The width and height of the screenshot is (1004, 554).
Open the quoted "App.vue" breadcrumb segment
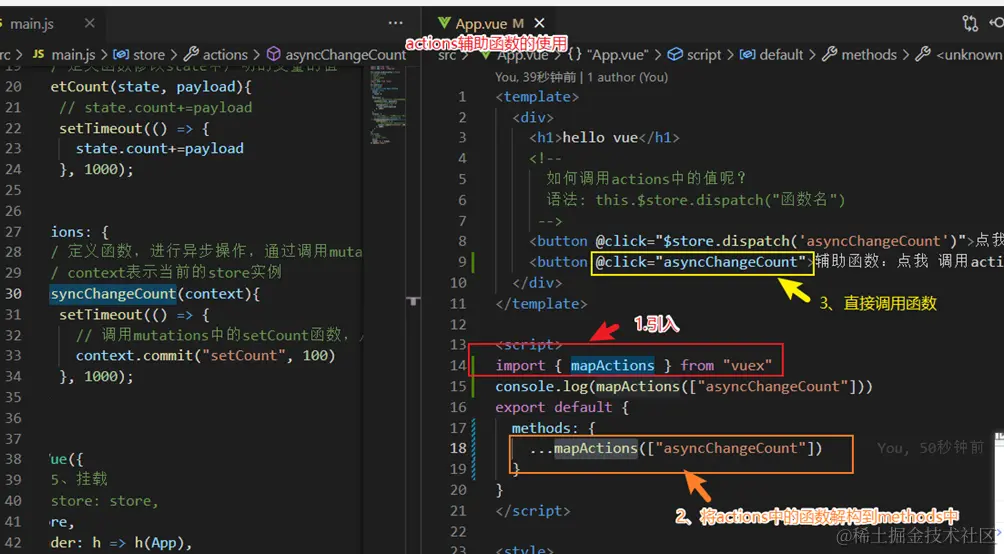tap(617, 55)
